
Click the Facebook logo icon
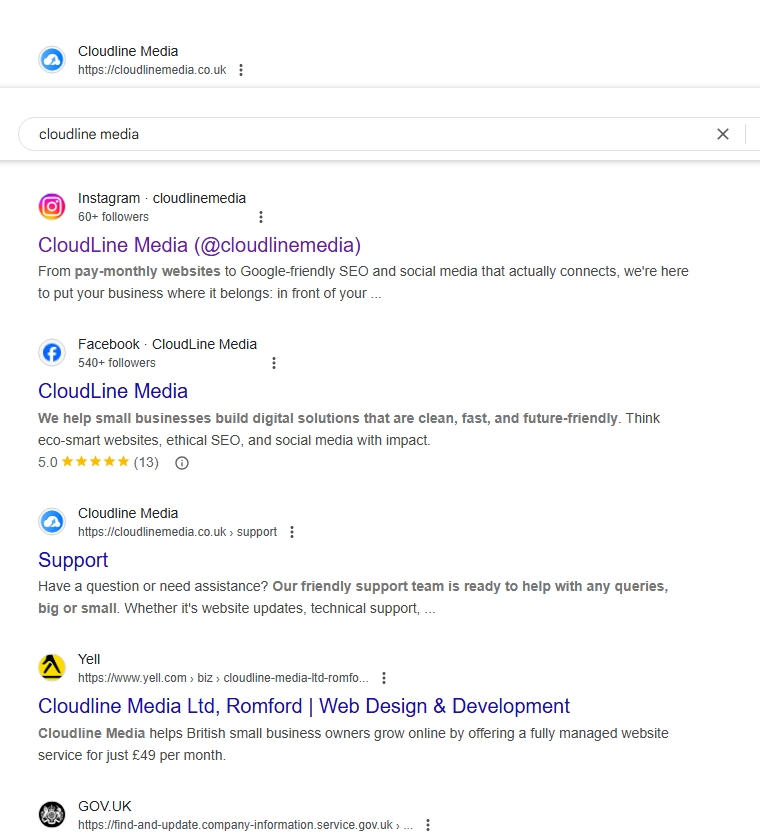(52, 353)
